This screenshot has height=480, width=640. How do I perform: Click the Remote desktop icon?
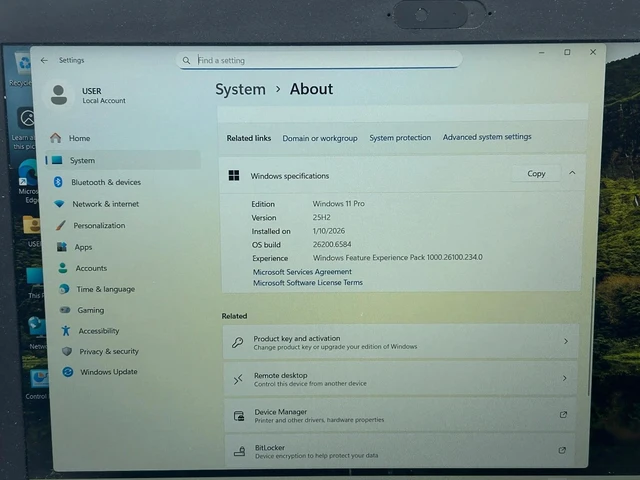point(238,380)
